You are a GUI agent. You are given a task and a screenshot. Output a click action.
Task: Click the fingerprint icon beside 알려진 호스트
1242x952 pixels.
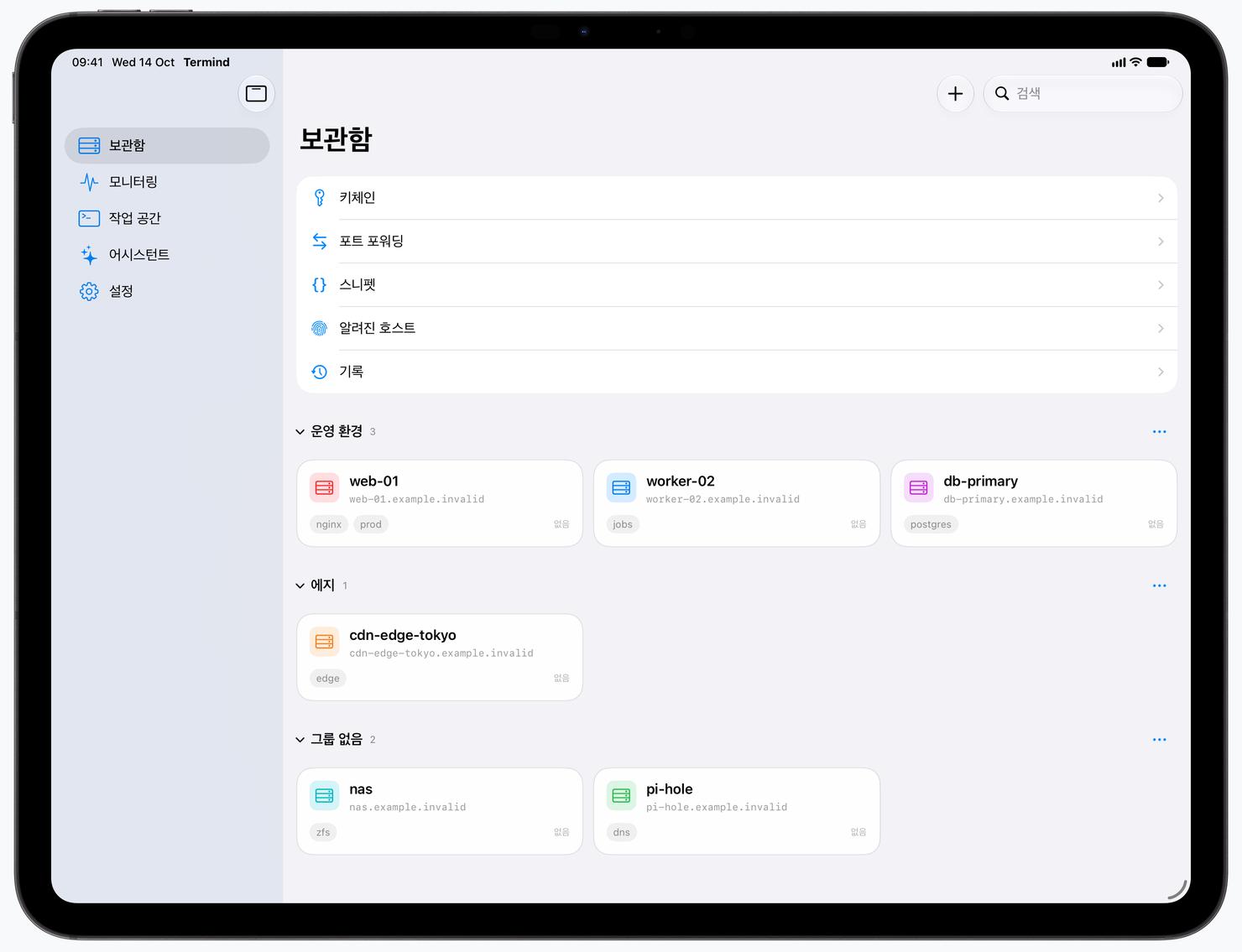point(320,329)
